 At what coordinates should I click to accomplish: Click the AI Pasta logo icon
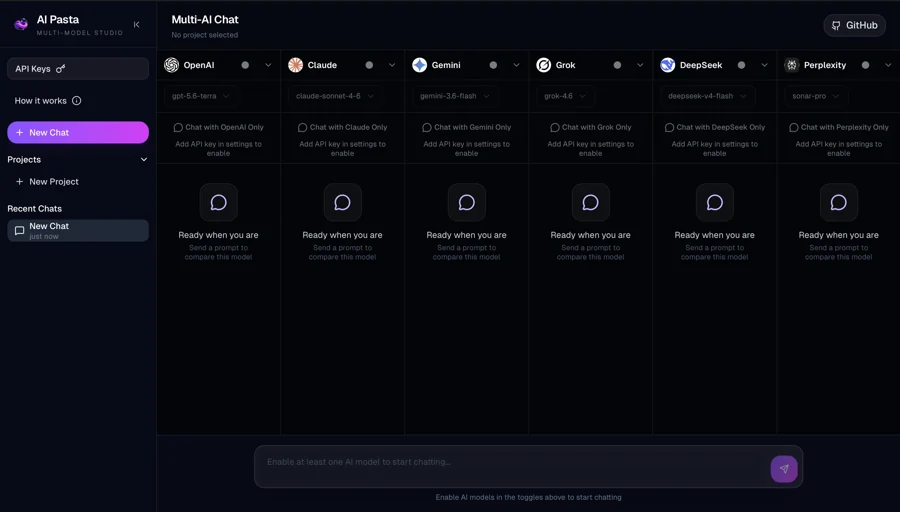click(21, 24)
